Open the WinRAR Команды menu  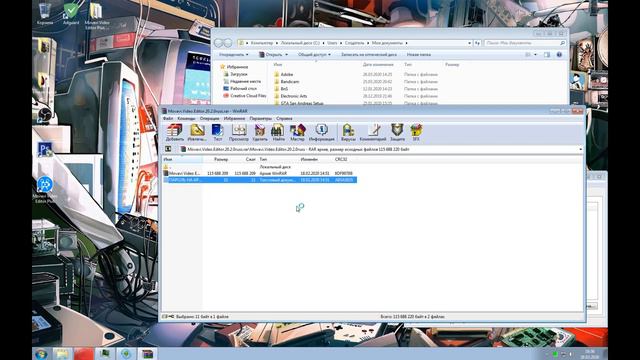pyautogui.click(x=186, y=118)
